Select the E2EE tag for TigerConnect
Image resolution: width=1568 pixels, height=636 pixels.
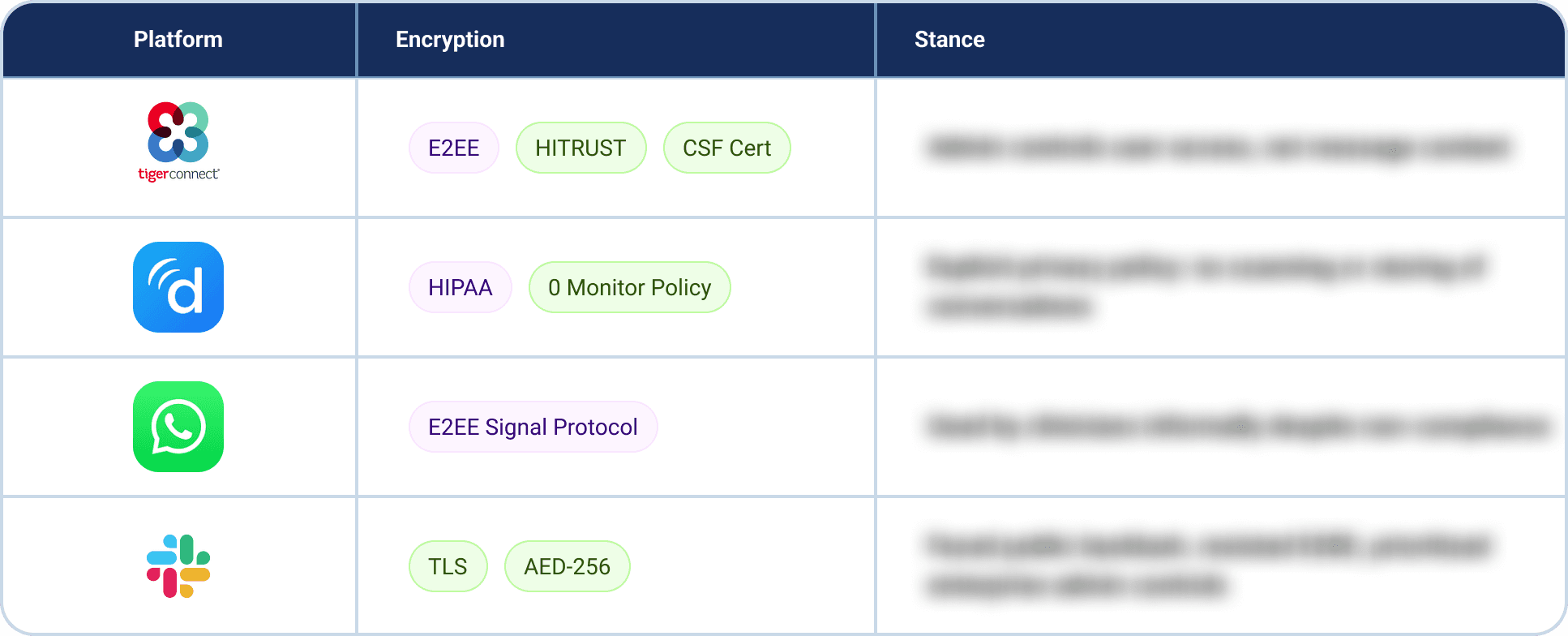[x=454, y=148]
